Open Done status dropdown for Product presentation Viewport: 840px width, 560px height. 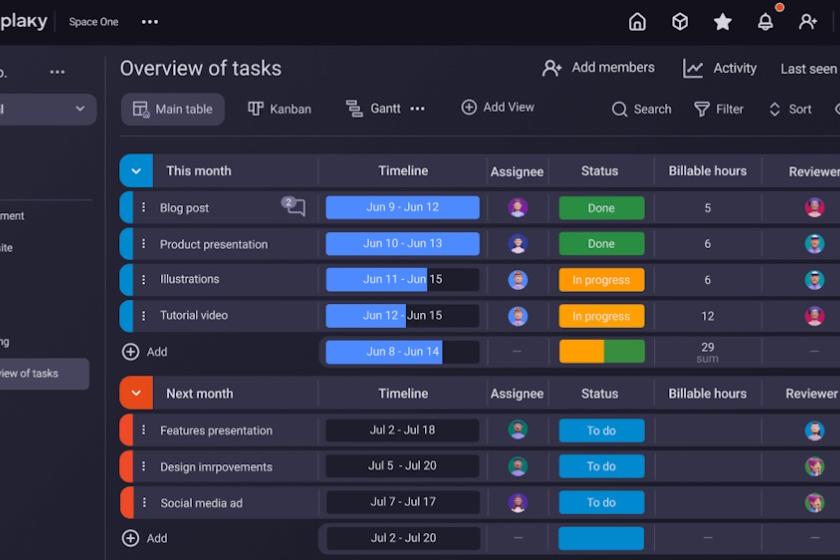click(602, 244)
